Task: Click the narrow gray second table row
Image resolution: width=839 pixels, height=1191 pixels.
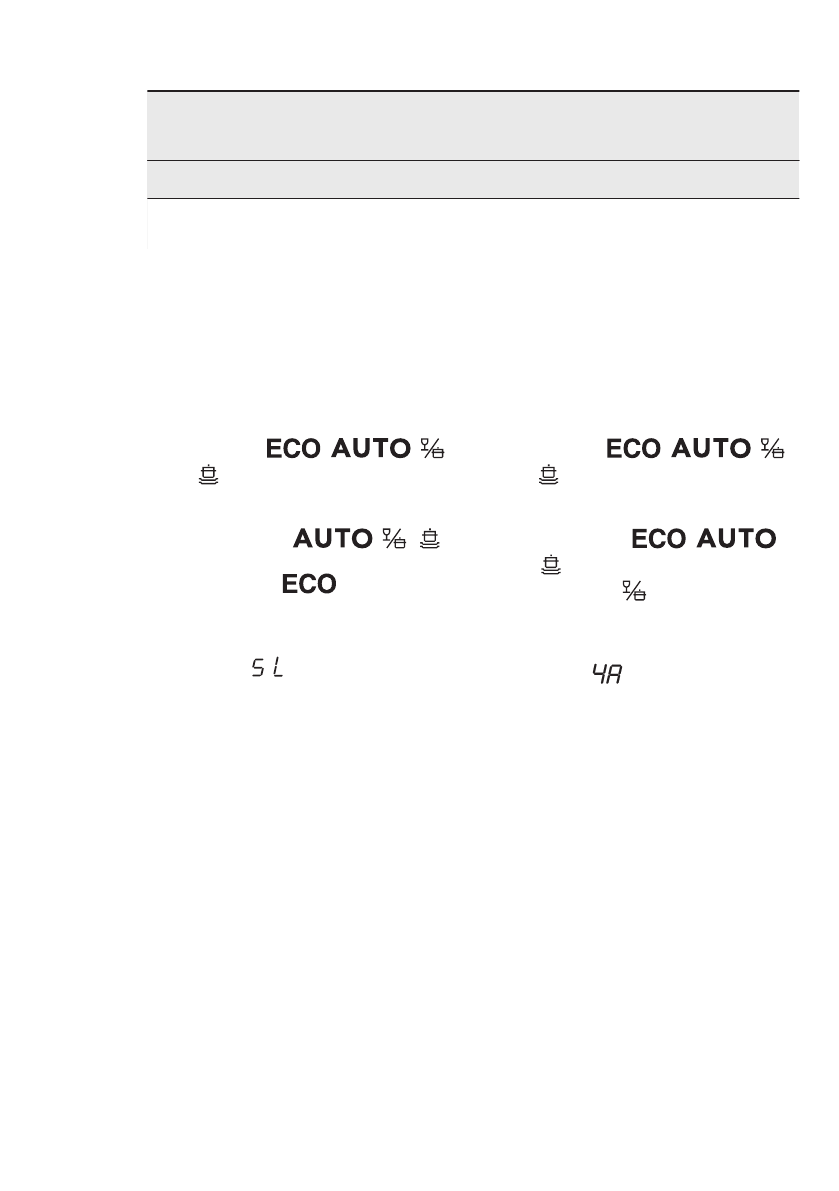Action: 473,179
